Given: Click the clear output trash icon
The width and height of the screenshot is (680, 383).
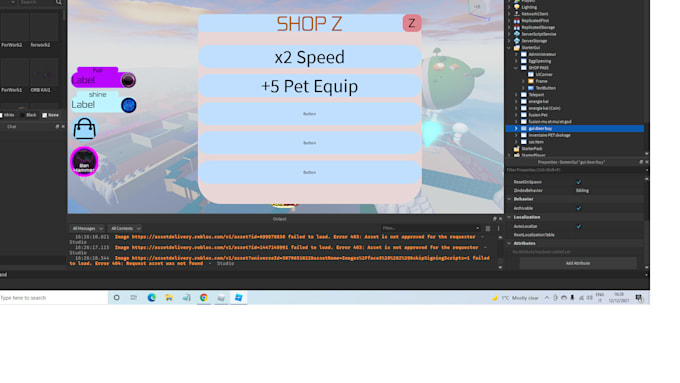Looking at the screenshot, I should [488, 228].
